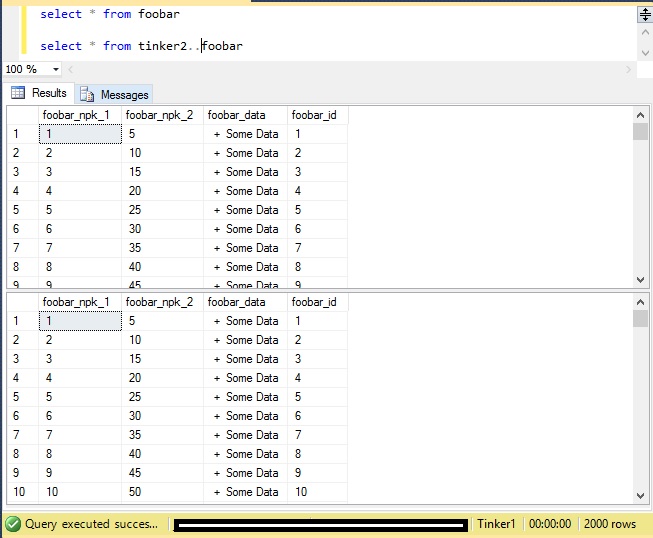The width and height of the screenshot is (653, 538).
Task: Click the 'select * from foobar' query line
Action: 110,14
